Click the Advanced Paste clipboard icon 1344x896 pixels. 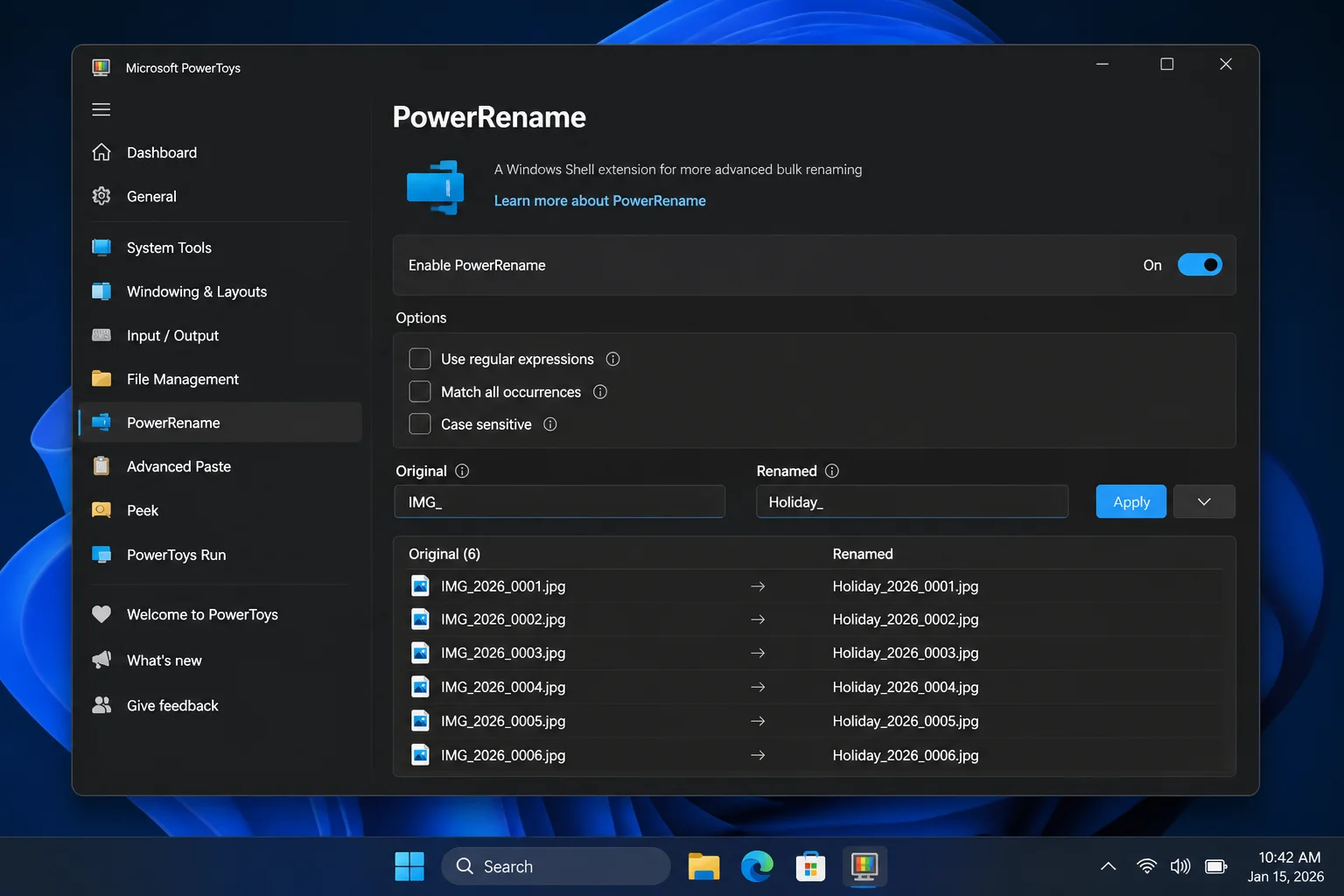101,466
